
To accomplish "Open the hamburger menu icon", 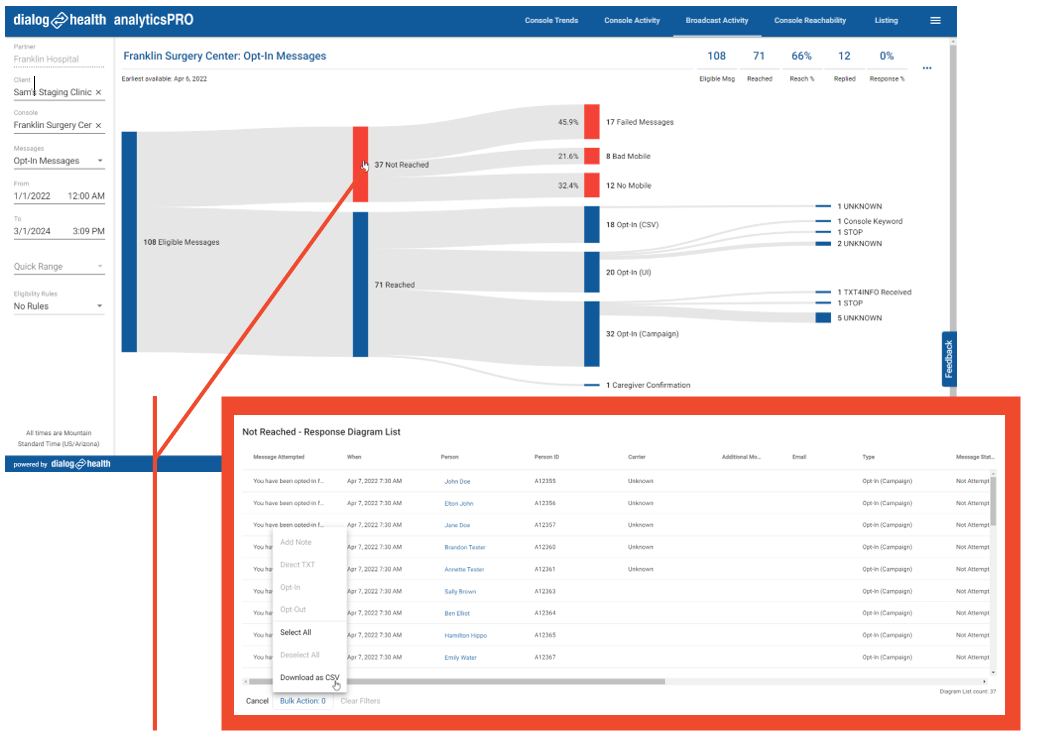I will (935, 21).
